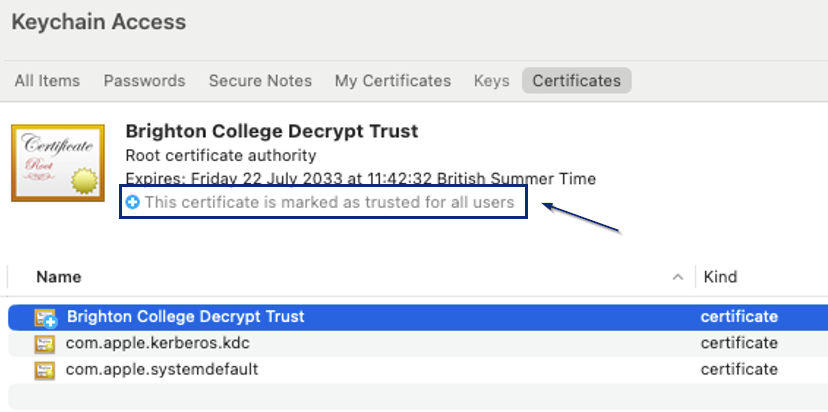Click the Brighton College Decrypt Trust heading
Image resolution: width=828 pixels, height=412 pixels.
pos(272,131)
